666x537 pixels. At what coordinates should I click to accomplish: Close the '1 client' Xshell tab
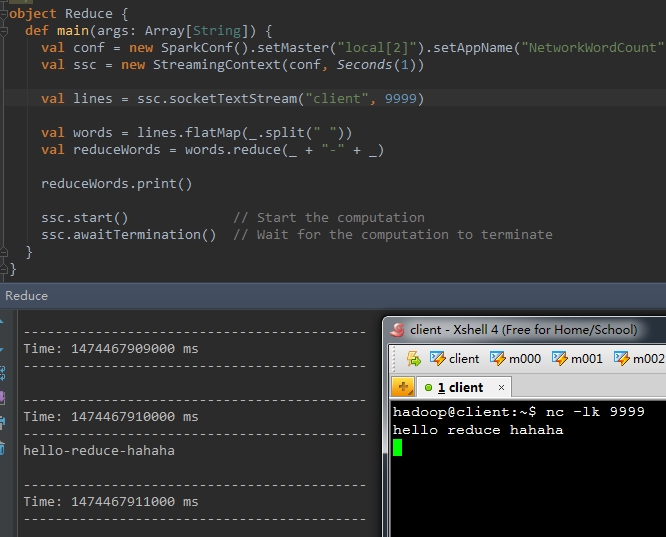[x=501, y=387]
